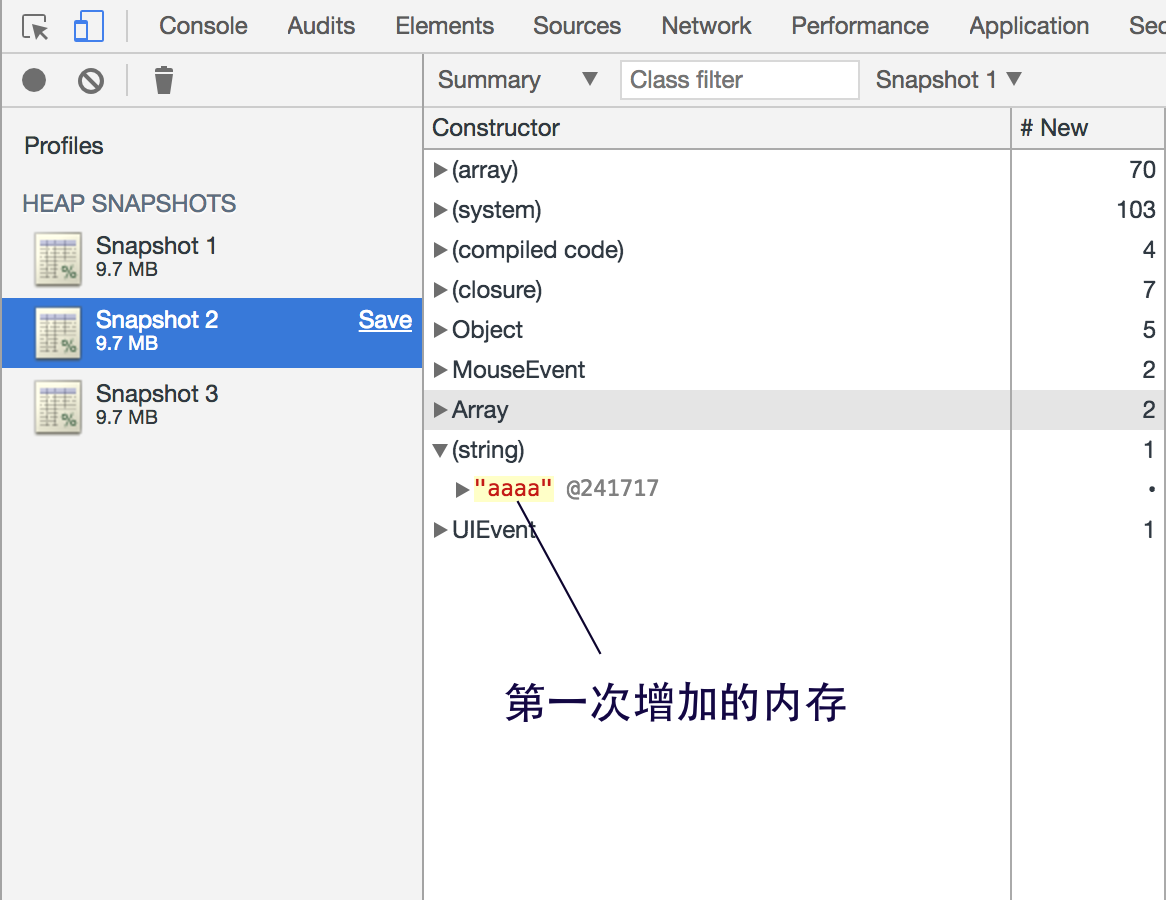The image size is (1166, 900).
Task: Select the Snapshot 3 thumbnail icon
Action: [58, 407]
